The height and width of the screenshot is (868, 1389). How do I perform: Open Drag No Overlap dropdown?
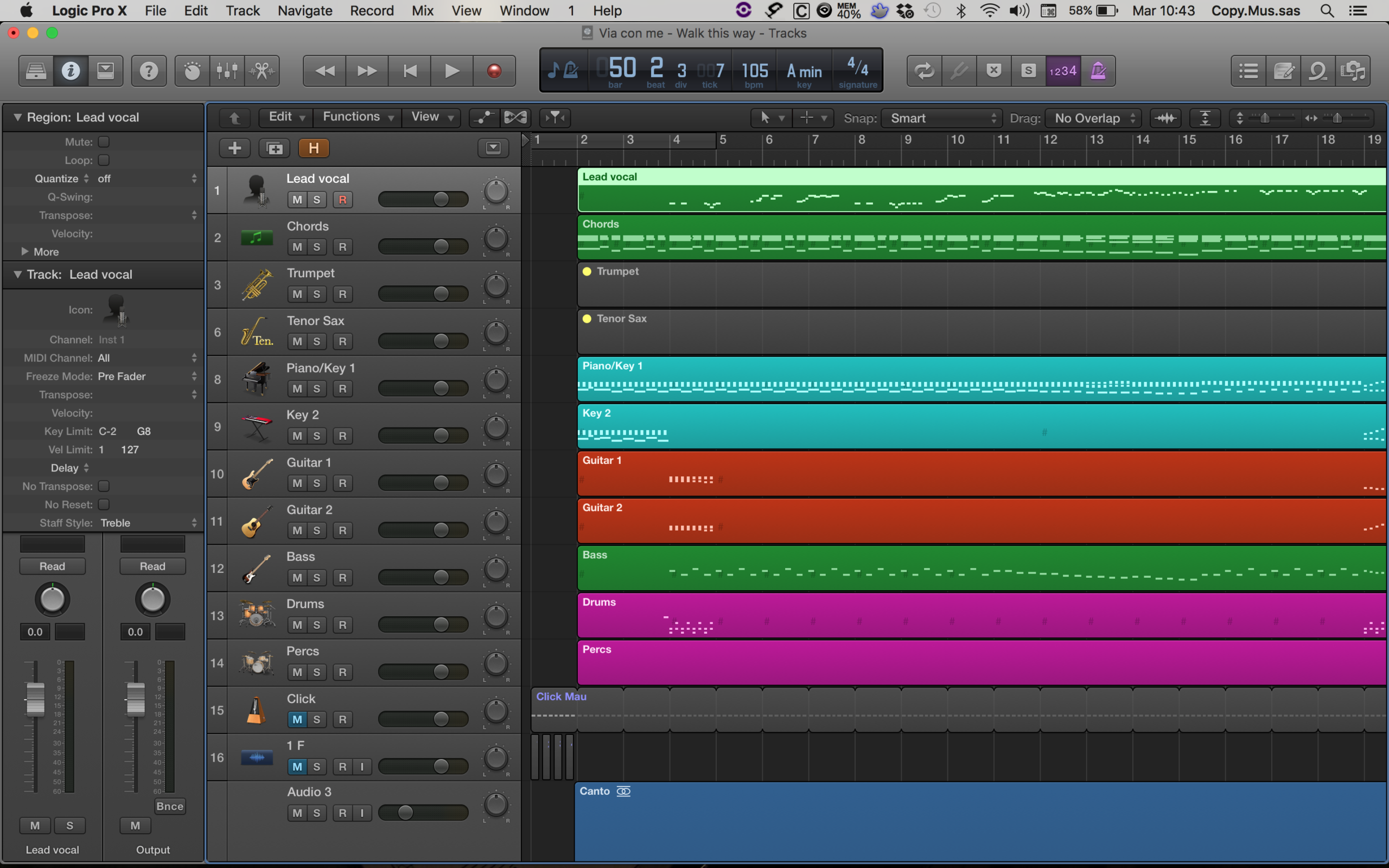(x=1093, y=118)
